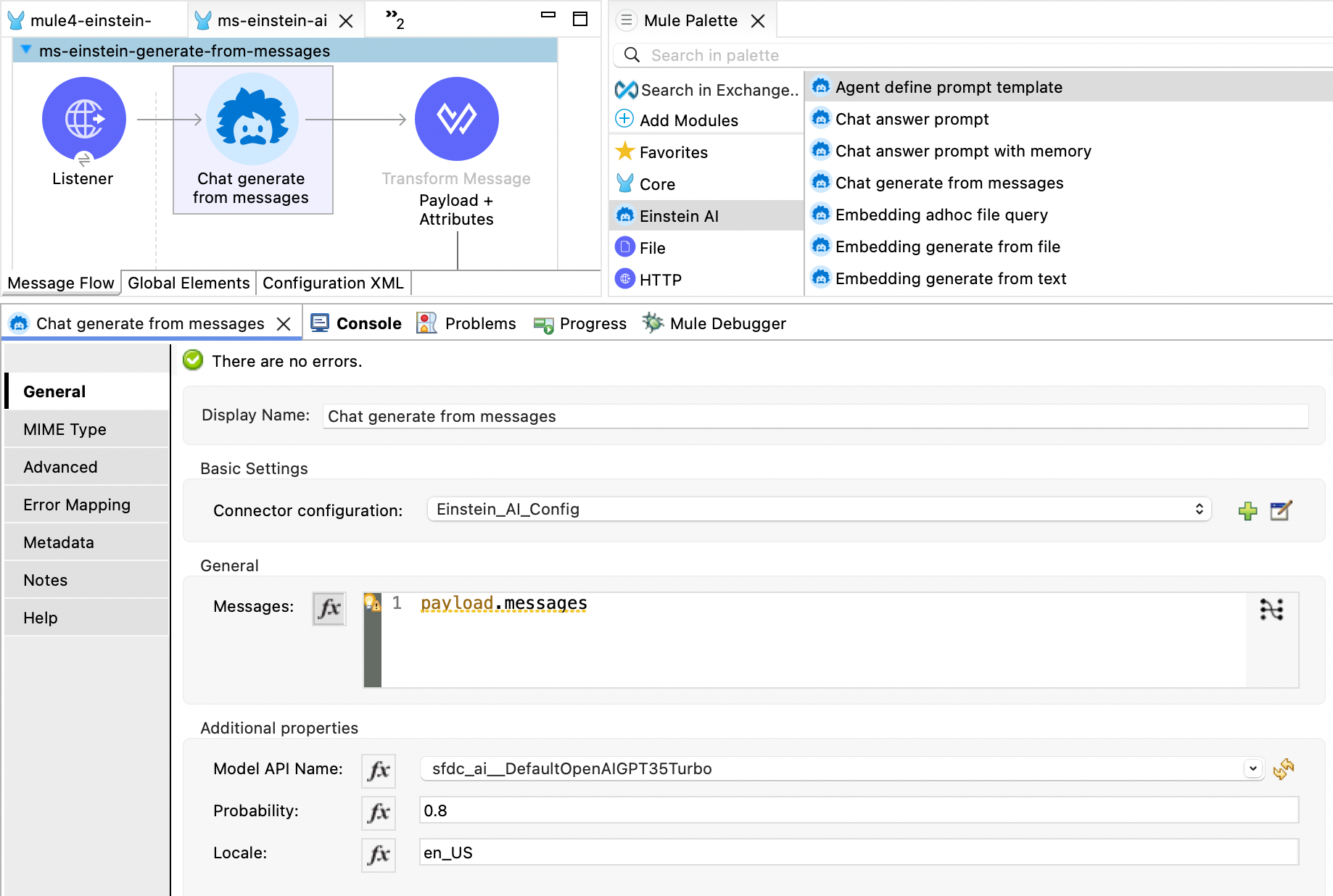Toggle expression mode for Locale
1333x896 pixels.
coord(379,854)
